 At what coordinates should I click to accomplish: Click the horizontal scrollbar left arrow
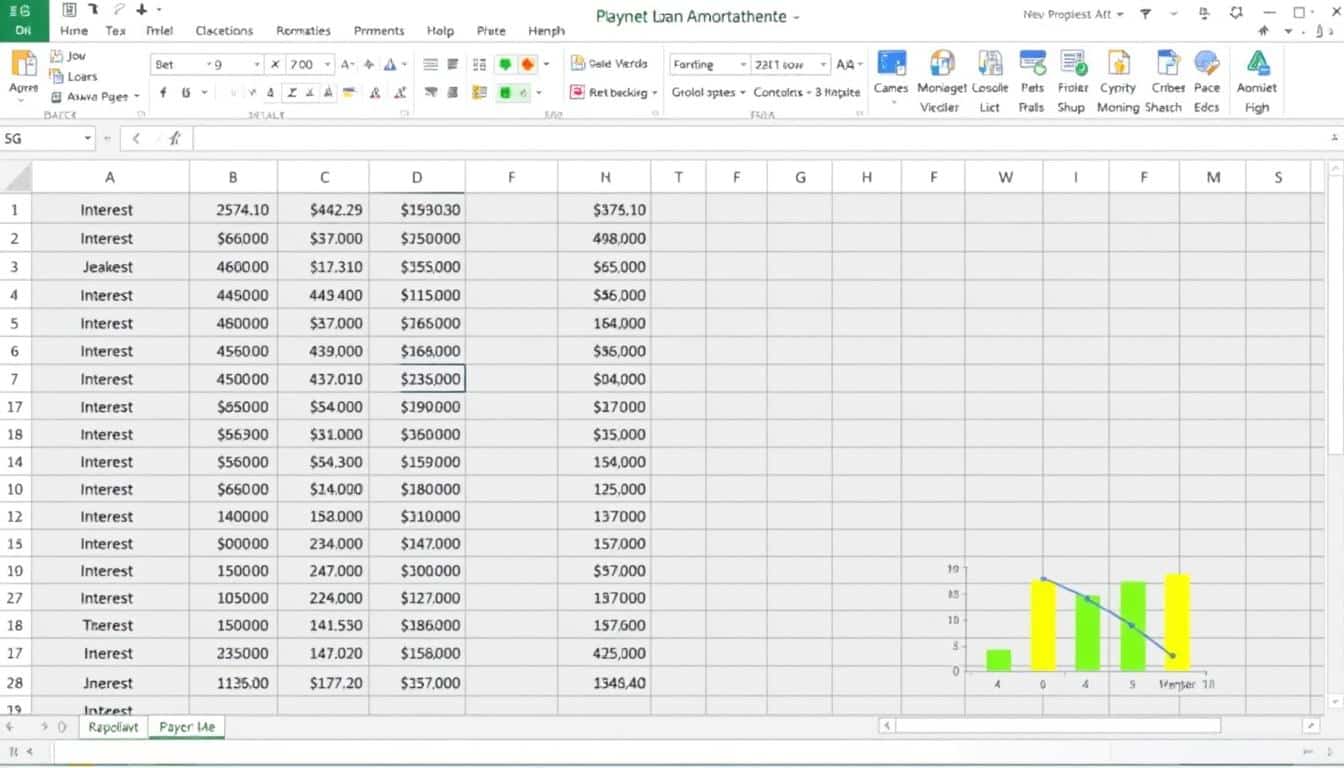coord(885,726)
